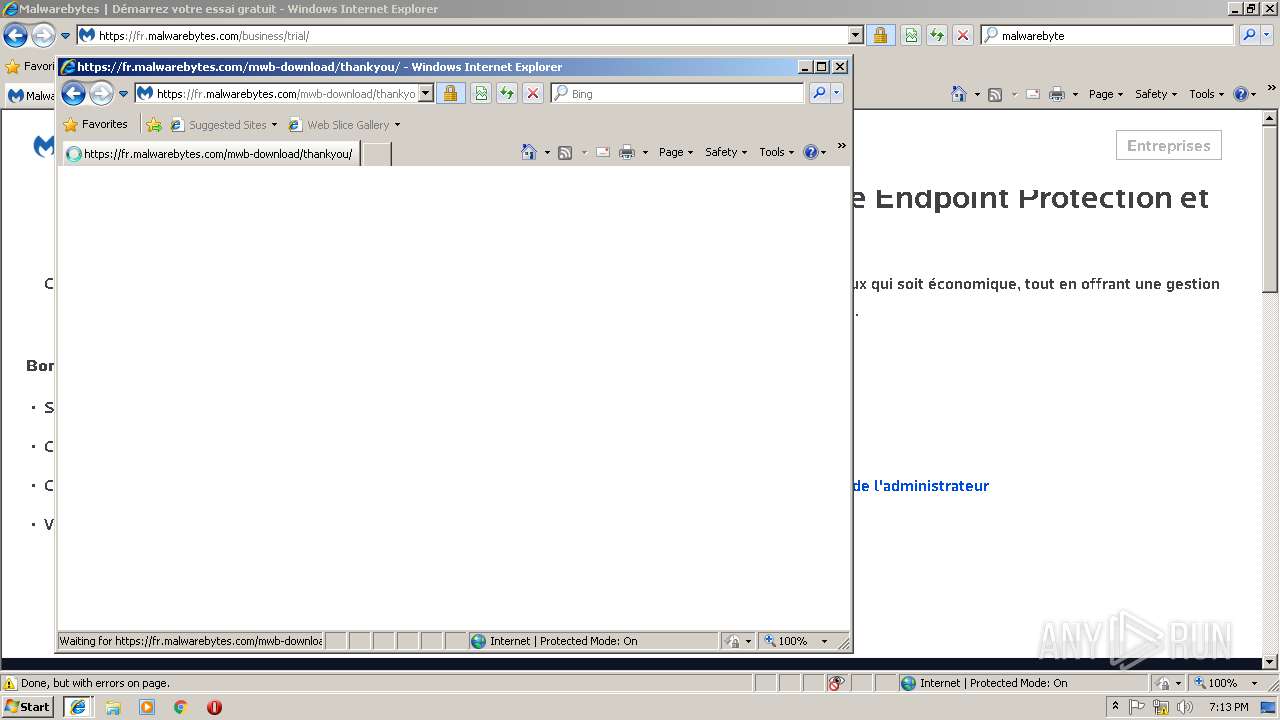The image size is (1280, 720).
Task: Click volume speaker icon in system tray
Action: click(x=1185, y=707)
